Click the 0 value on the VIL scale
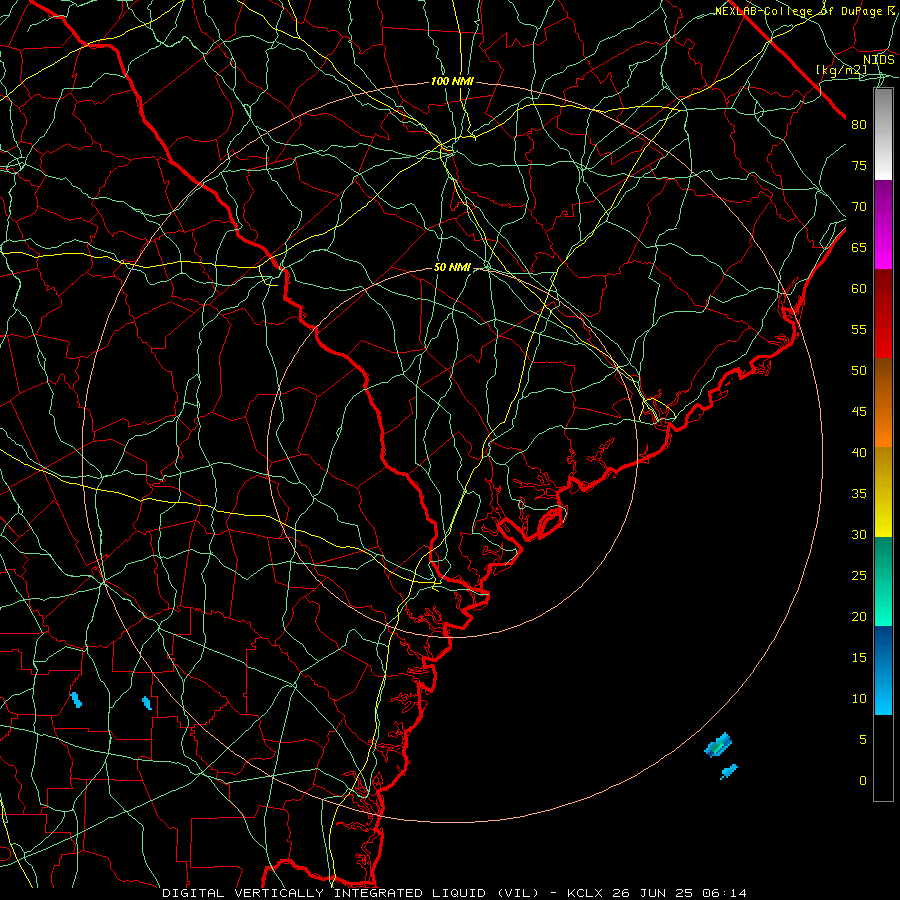Image resolution: width=900 pixels, height=900 pixels. coord(863,781)
